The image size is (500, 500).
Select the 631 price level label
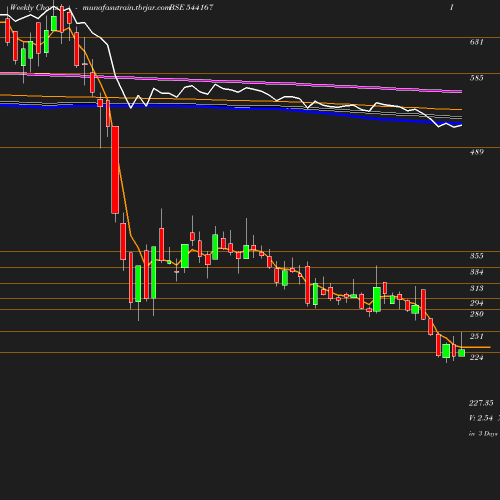coord(476,42)
